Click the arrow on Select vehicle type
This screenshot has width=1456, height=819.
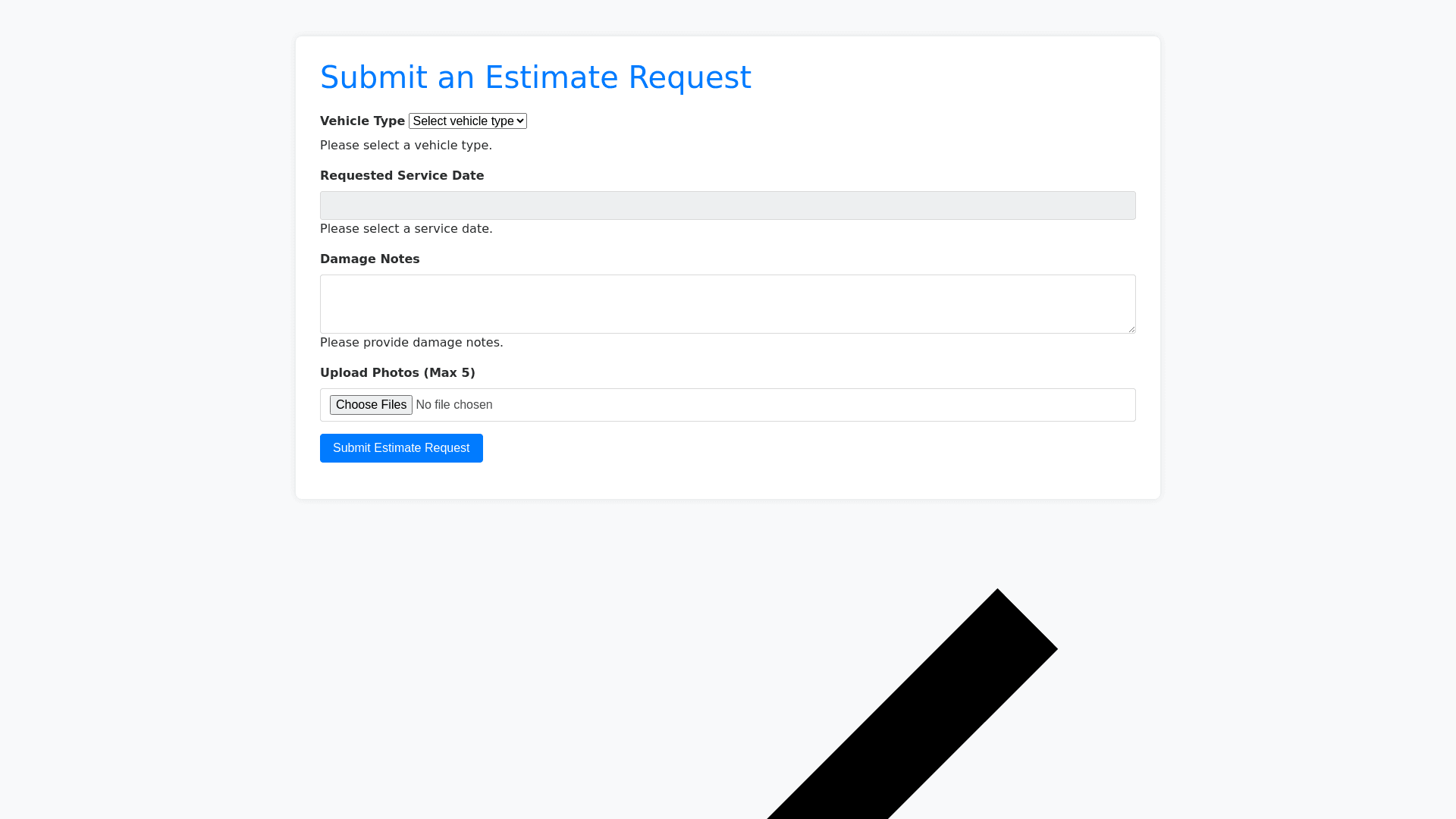(x=520, y=121)
